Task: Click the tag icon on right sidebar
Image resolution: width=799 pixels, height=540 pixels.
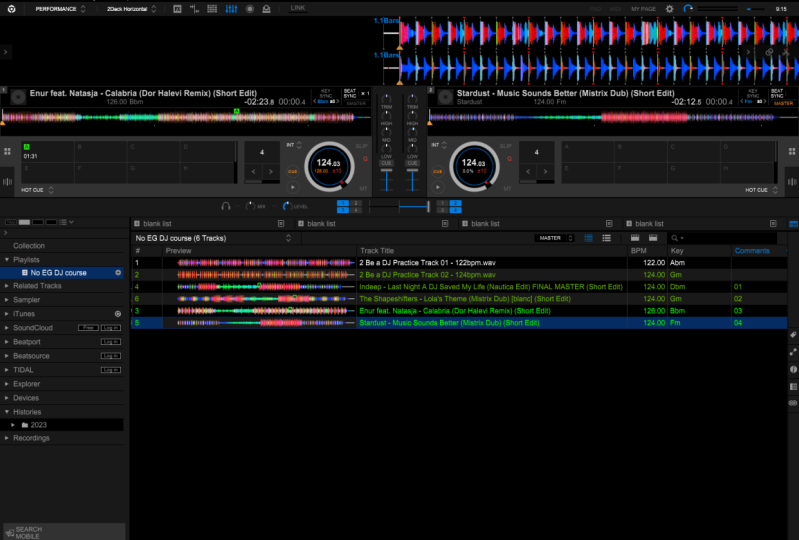Action: tap(793, 335)
